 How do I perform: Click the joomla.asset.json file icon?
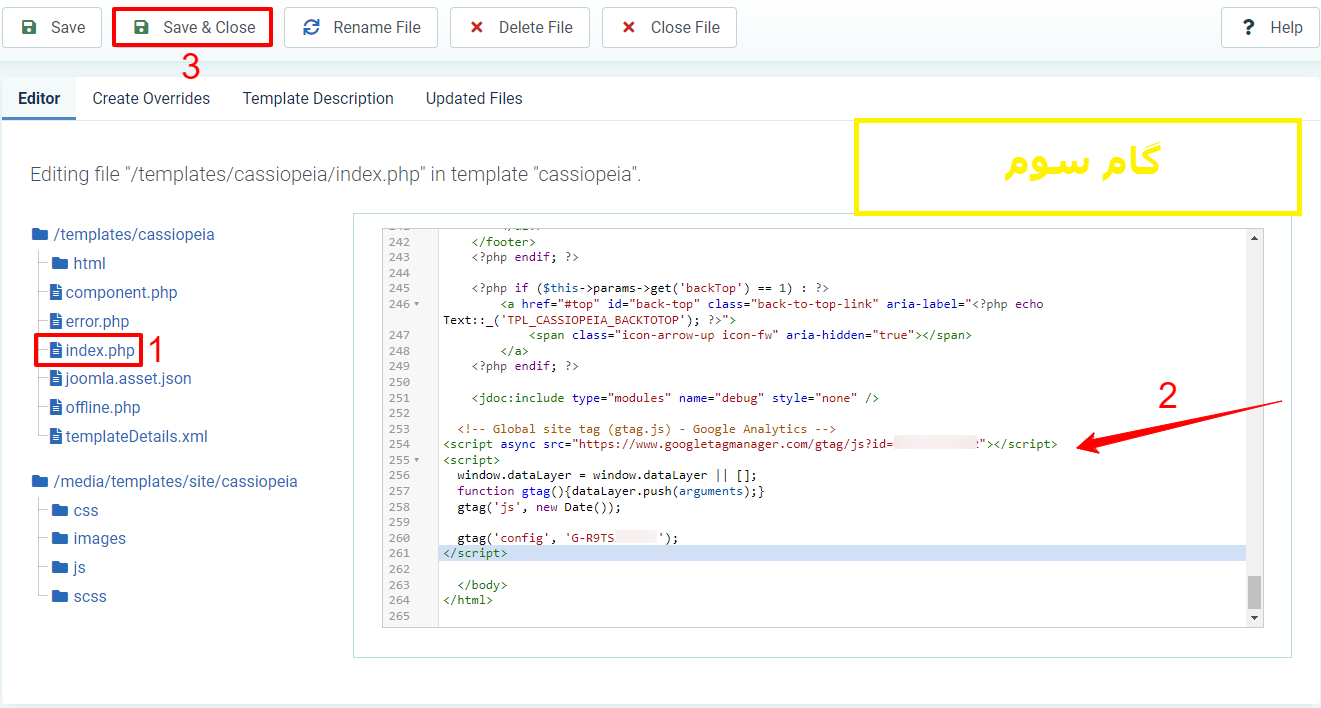[x=56, y=379]
